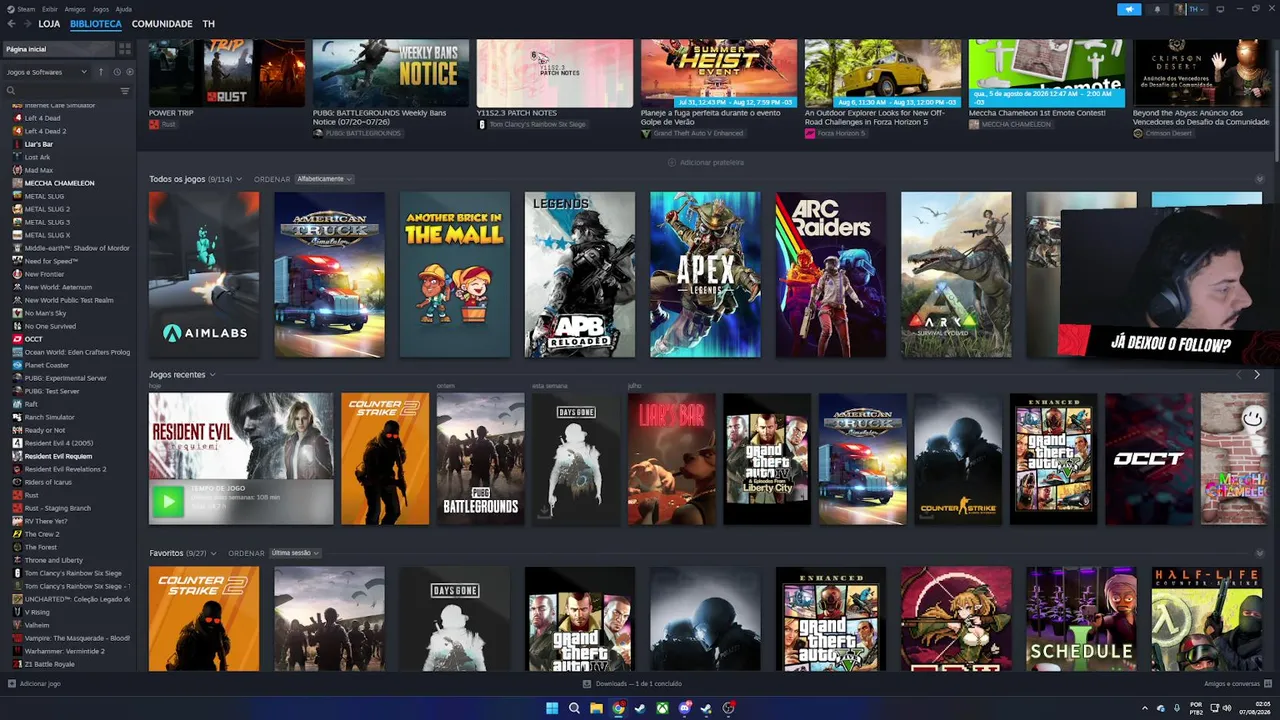Viewport: 1280px width, 720px height.
Task: Open the Aimlabs game cover
Action: [204, 275]
